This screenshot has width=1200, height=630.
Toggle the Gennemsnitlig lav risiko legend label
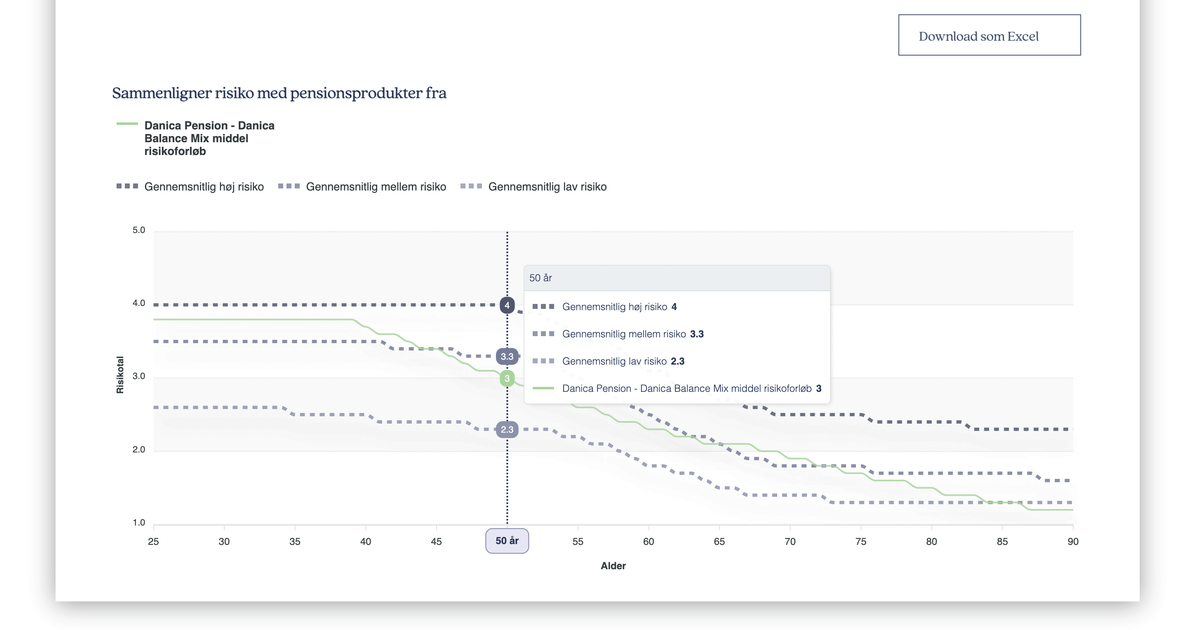[547, 187]
